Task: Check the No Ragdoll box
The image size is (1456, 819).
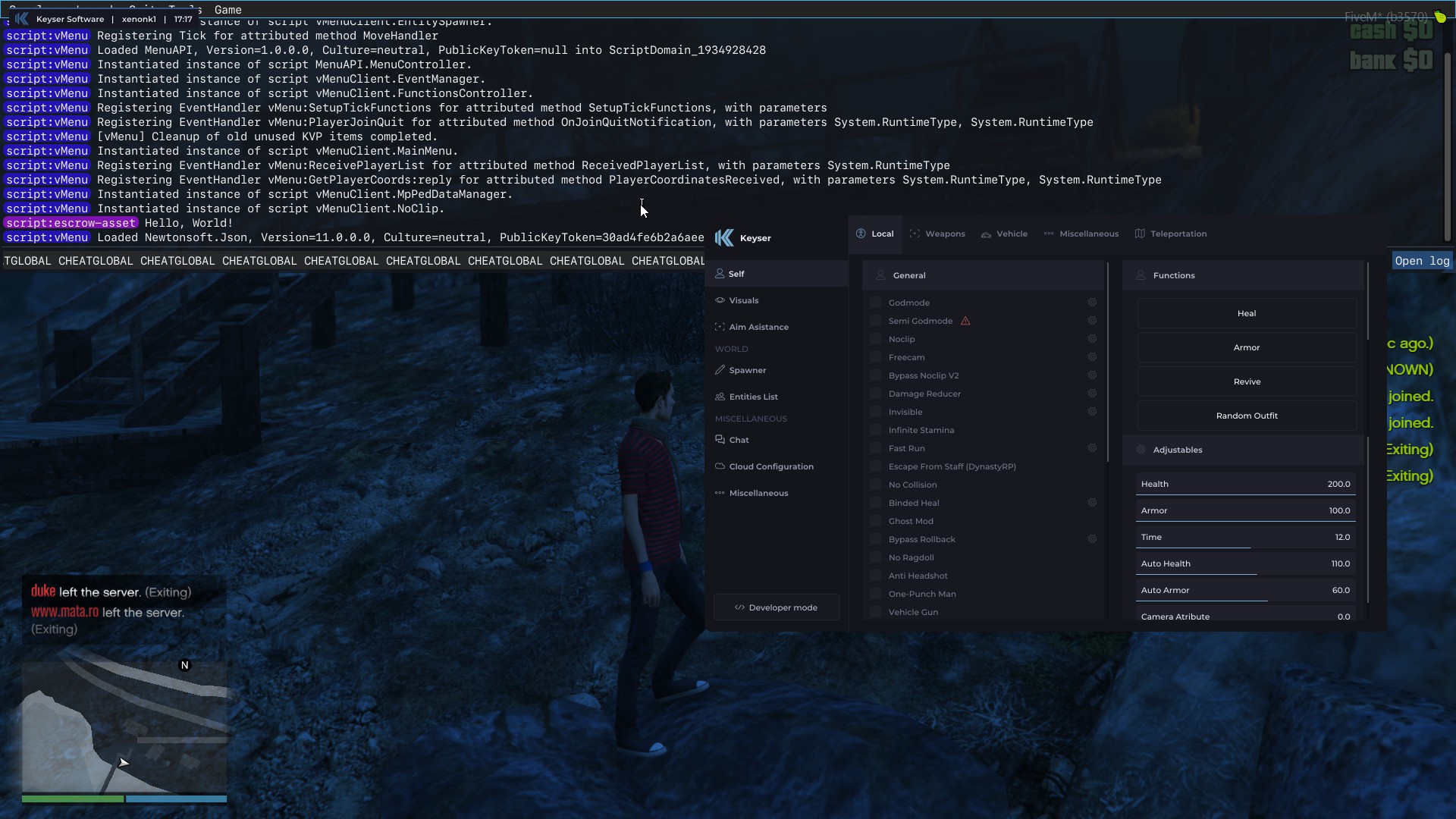Action: (x=876, y=557)
